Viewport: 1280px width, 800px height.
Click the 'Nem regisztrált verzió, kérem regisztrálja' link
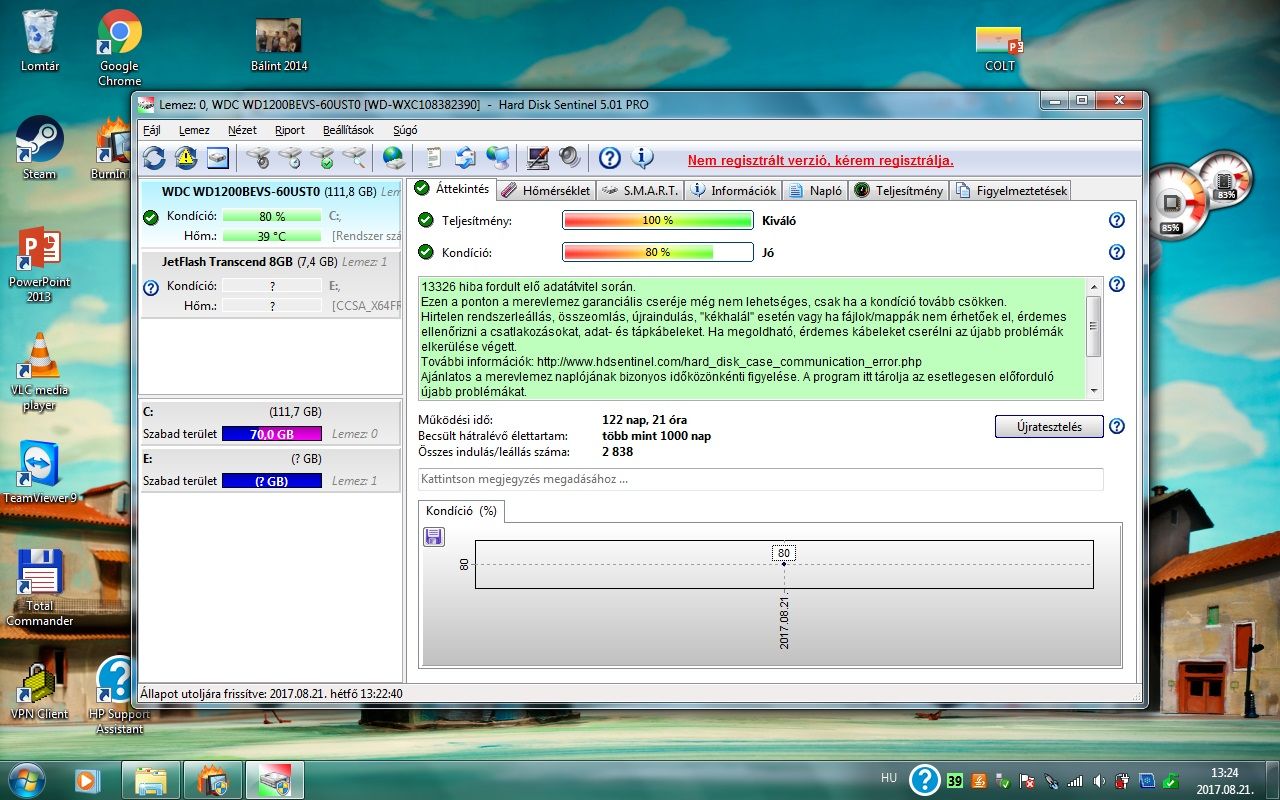820,160
